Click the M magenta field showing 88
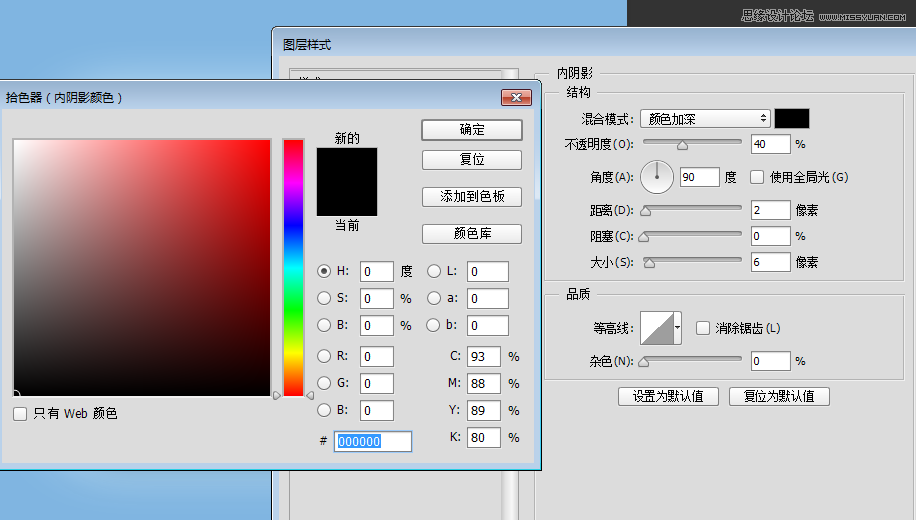916x520 pixels. pyautogui.click(x=484, y=383)
